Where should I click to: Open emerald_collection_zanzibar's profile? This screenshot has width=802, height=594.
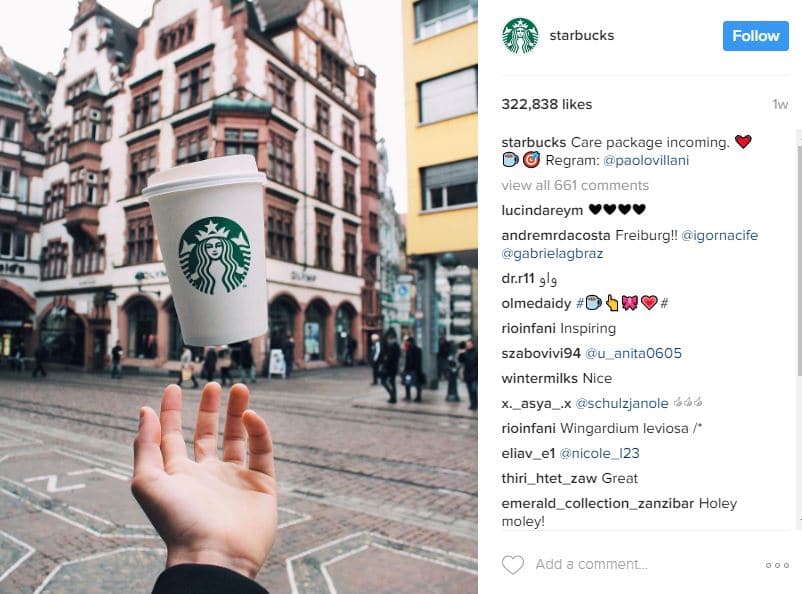coord(597,504)
